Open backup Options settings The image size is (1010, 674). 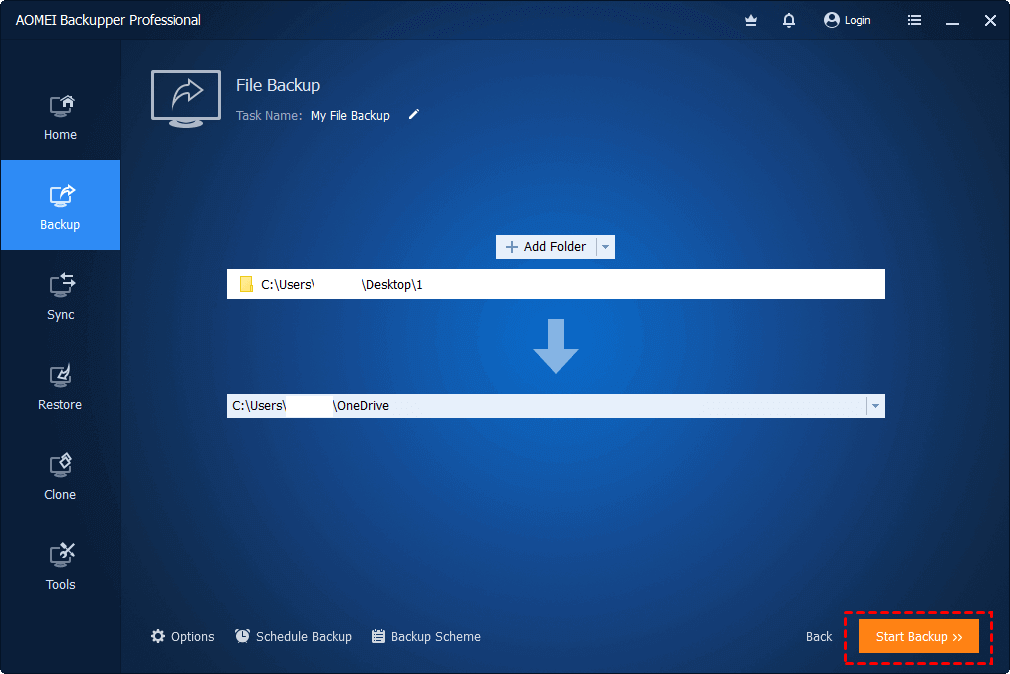(182, 637)
